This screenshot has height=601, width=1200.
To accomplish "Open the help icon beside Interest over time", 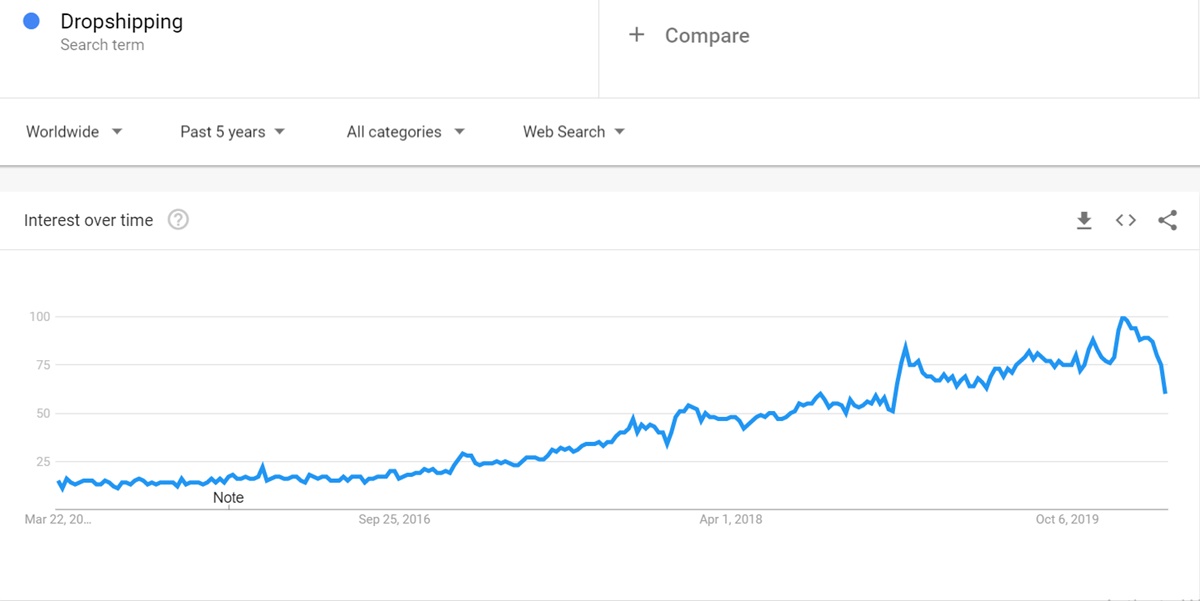I will 178,220.
